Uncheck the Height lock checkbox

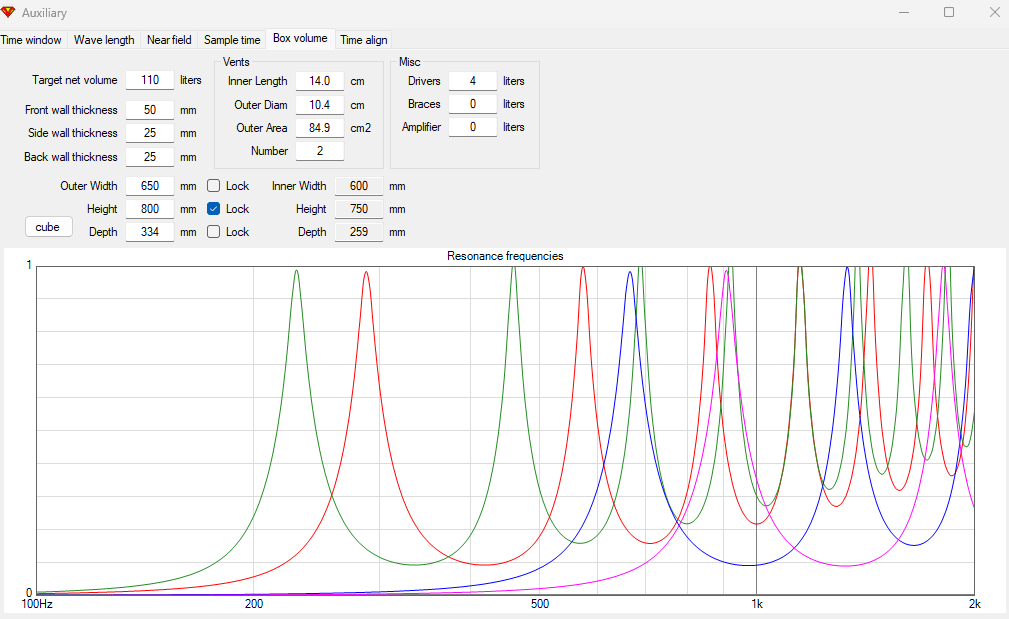tap(213, 209)
